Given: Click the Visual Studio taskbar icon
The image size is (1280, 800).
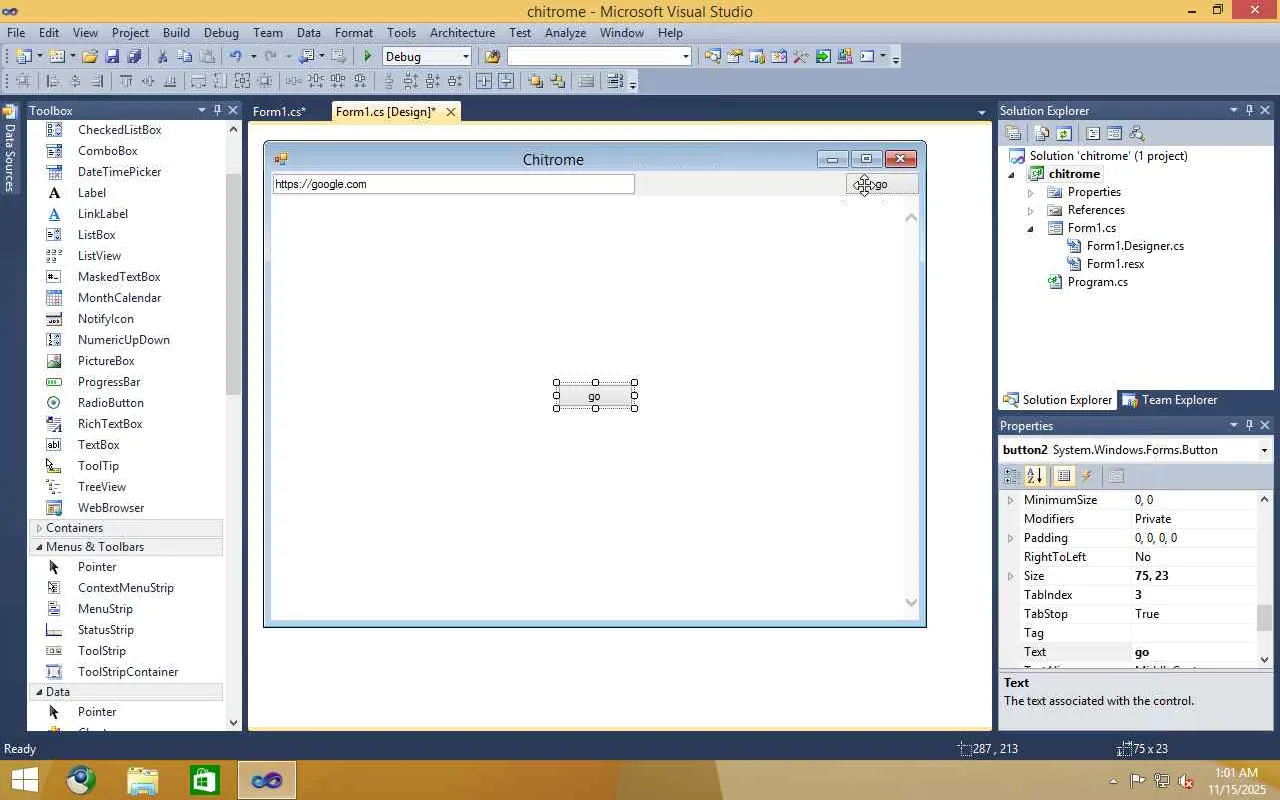Looking at the screenshot, I should [x=267, y=780].
